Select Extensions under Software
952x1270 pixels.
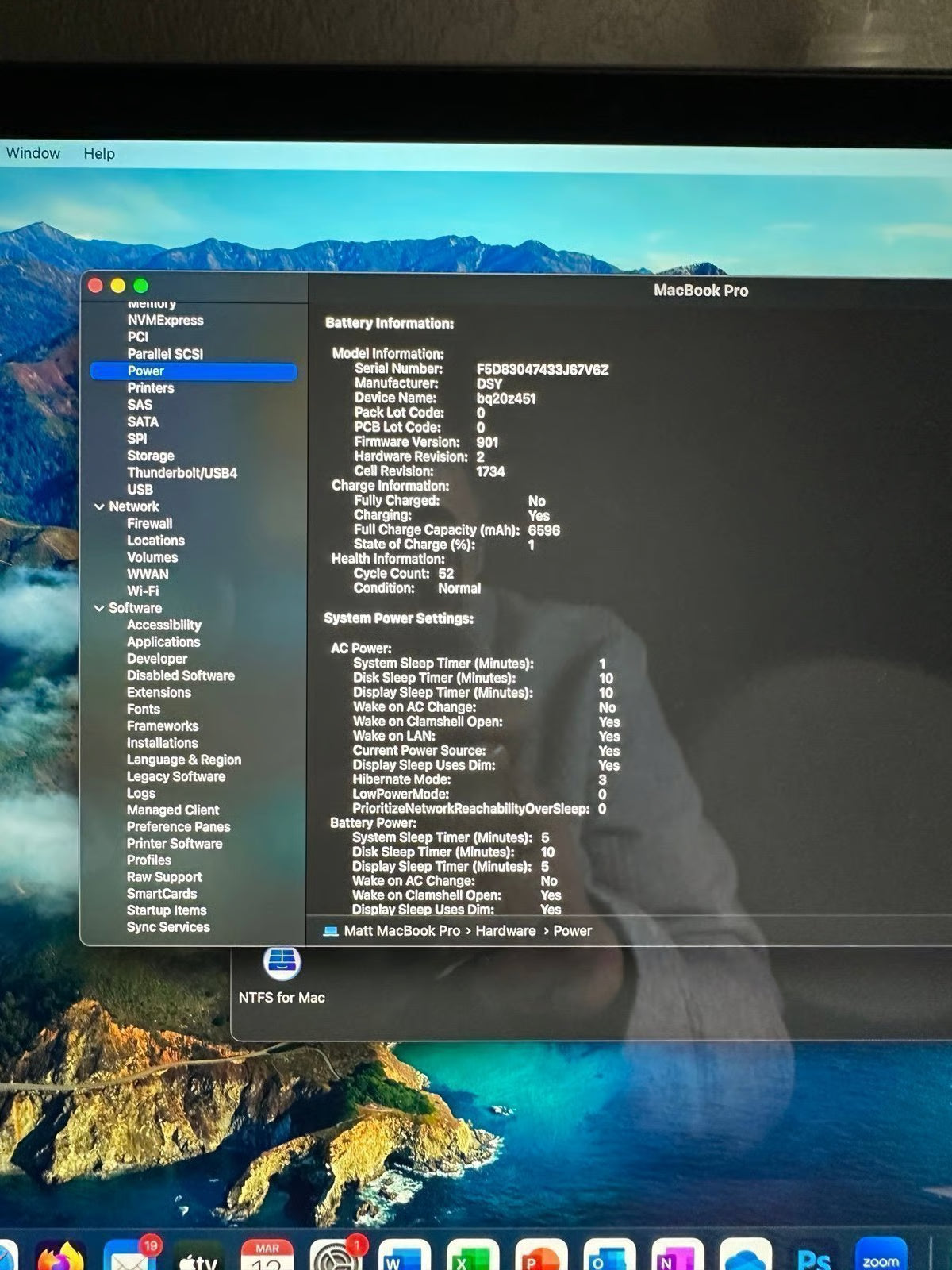click(x=159, y=693)
